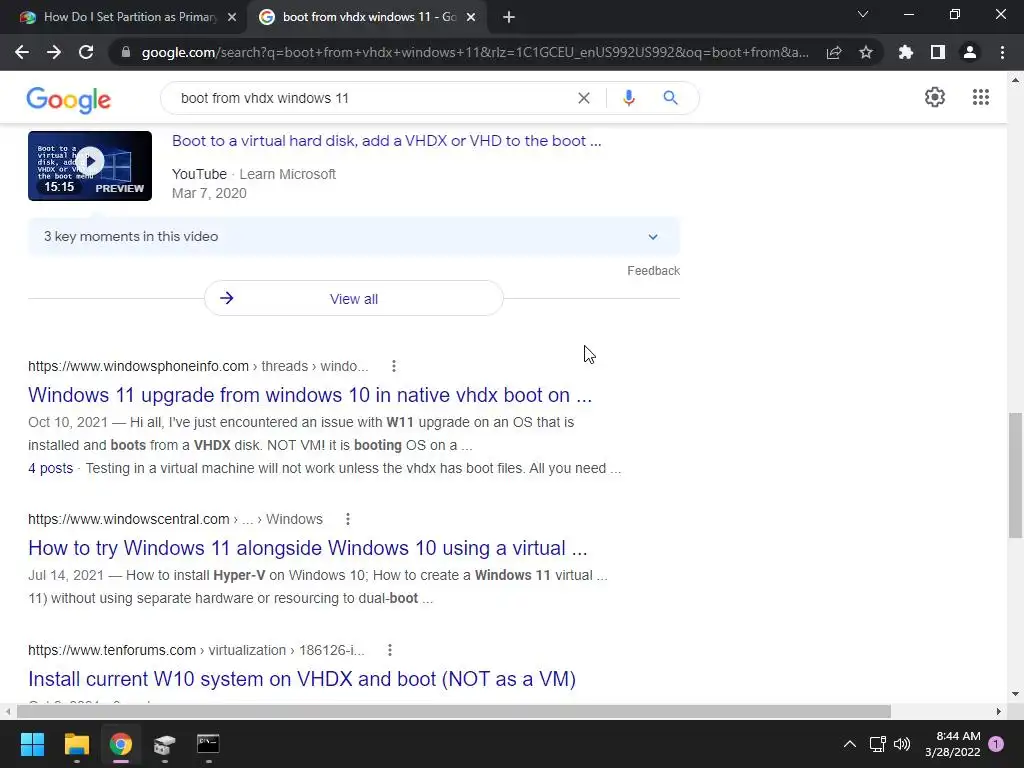Open the Command Prompt taskbar icon
The image size is (1024, 768).
click(x=208, y=744)
